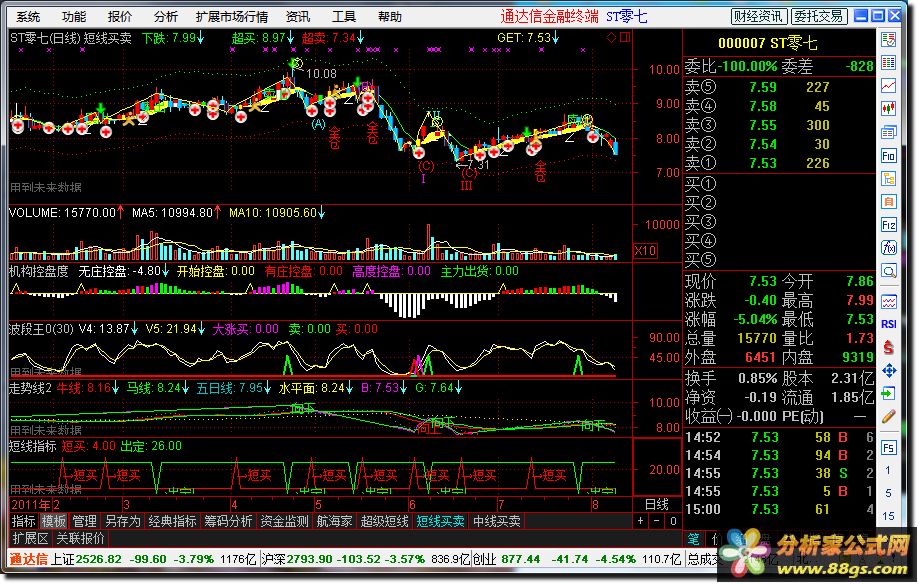The image size is (919, 584).
Task: Click the 笔 tick detail tab
Action: 694,539
